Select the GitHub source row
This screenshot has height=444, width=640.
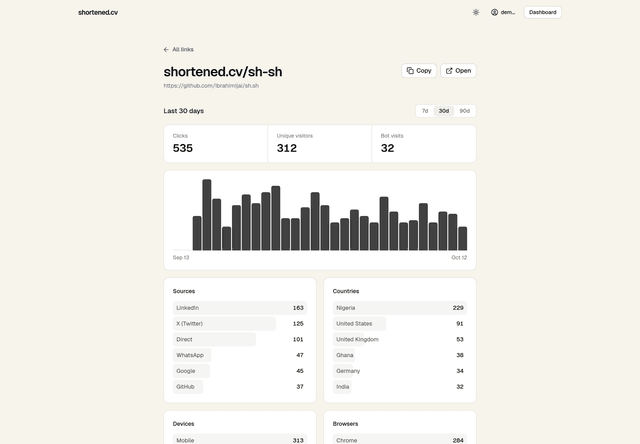point(240,387)
